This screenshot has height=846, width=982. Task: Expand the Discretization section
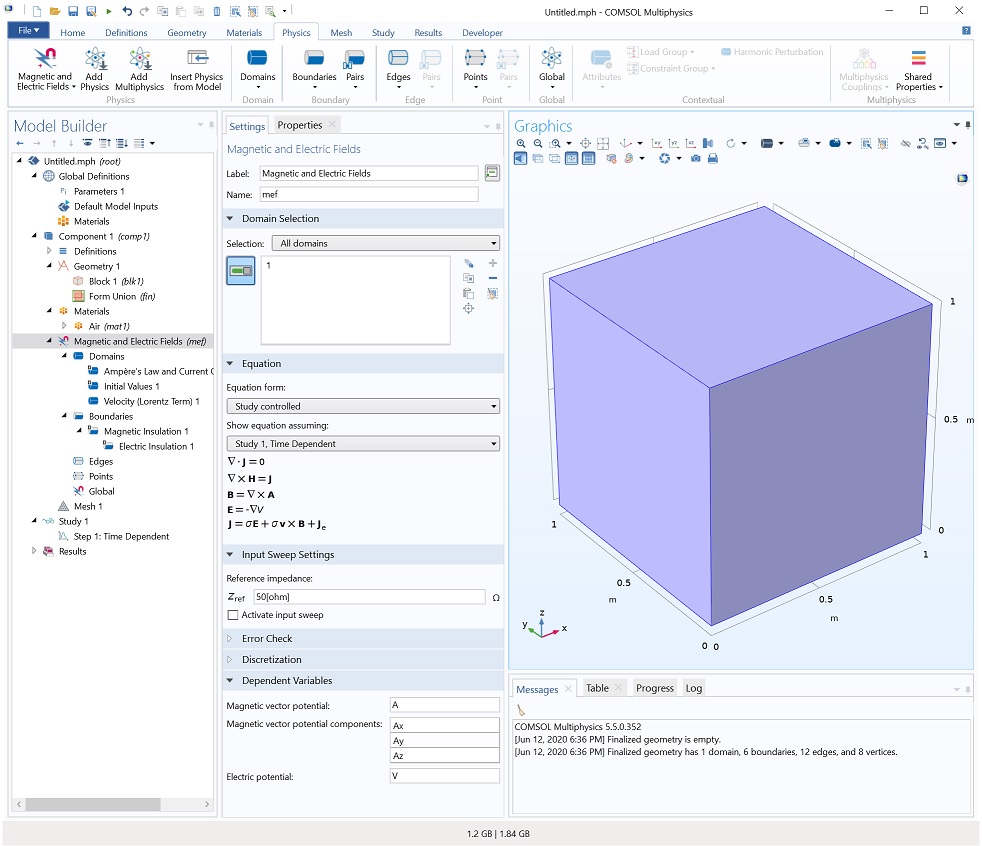(x=271, y=660)
